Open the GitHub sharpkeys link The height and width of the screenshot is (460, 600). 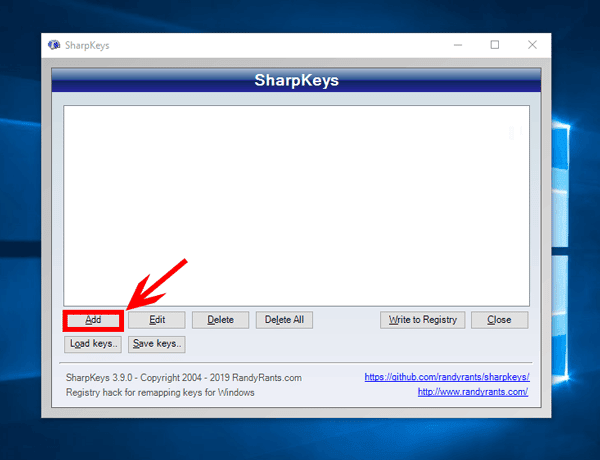[x=447, y=377]
